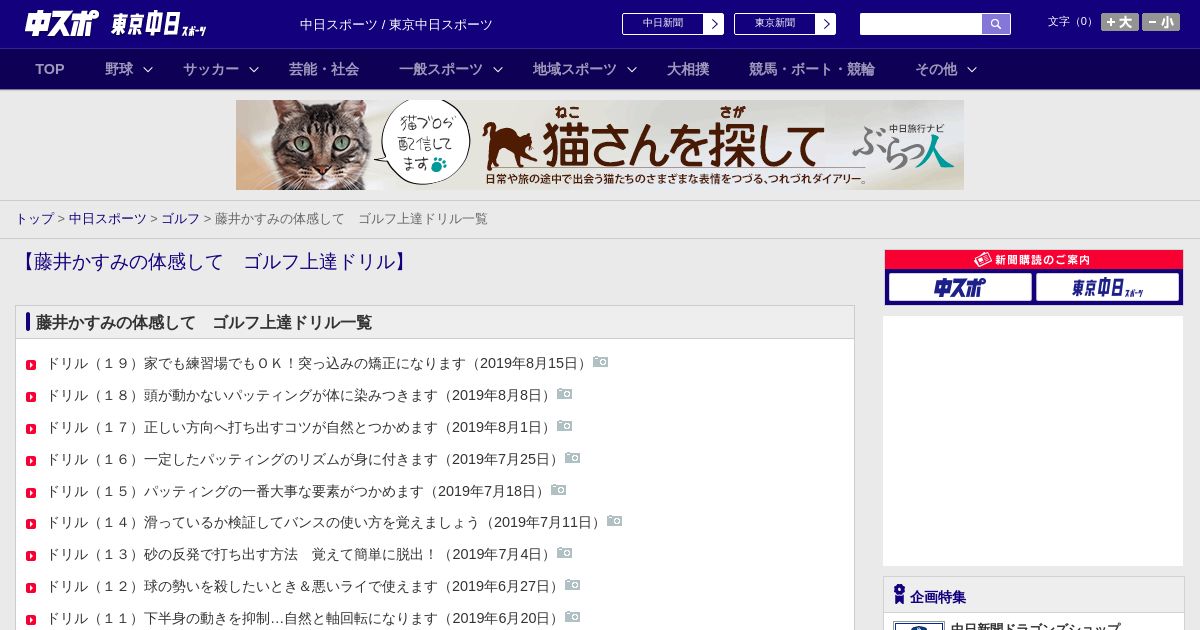Open the 東京新聞 link button

point(785,24)
